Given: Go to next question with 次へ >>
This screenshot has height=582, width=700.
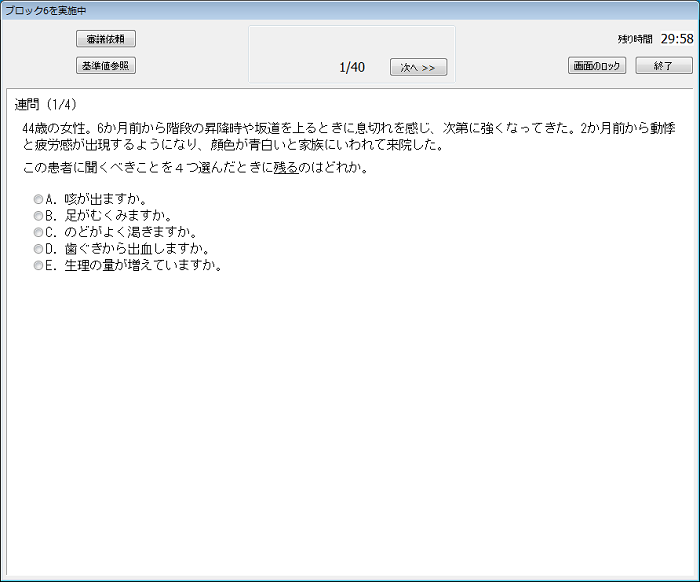Looking at the screenshot, I should [418, 67].
